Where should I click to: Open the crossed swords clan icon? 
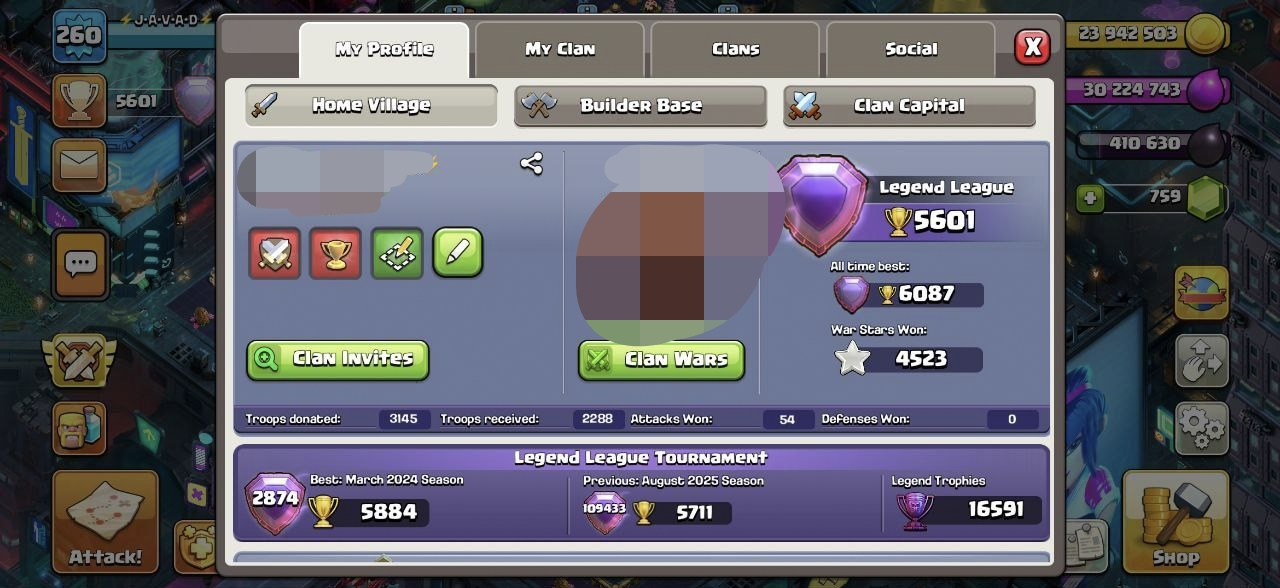(x=275, y=253)
